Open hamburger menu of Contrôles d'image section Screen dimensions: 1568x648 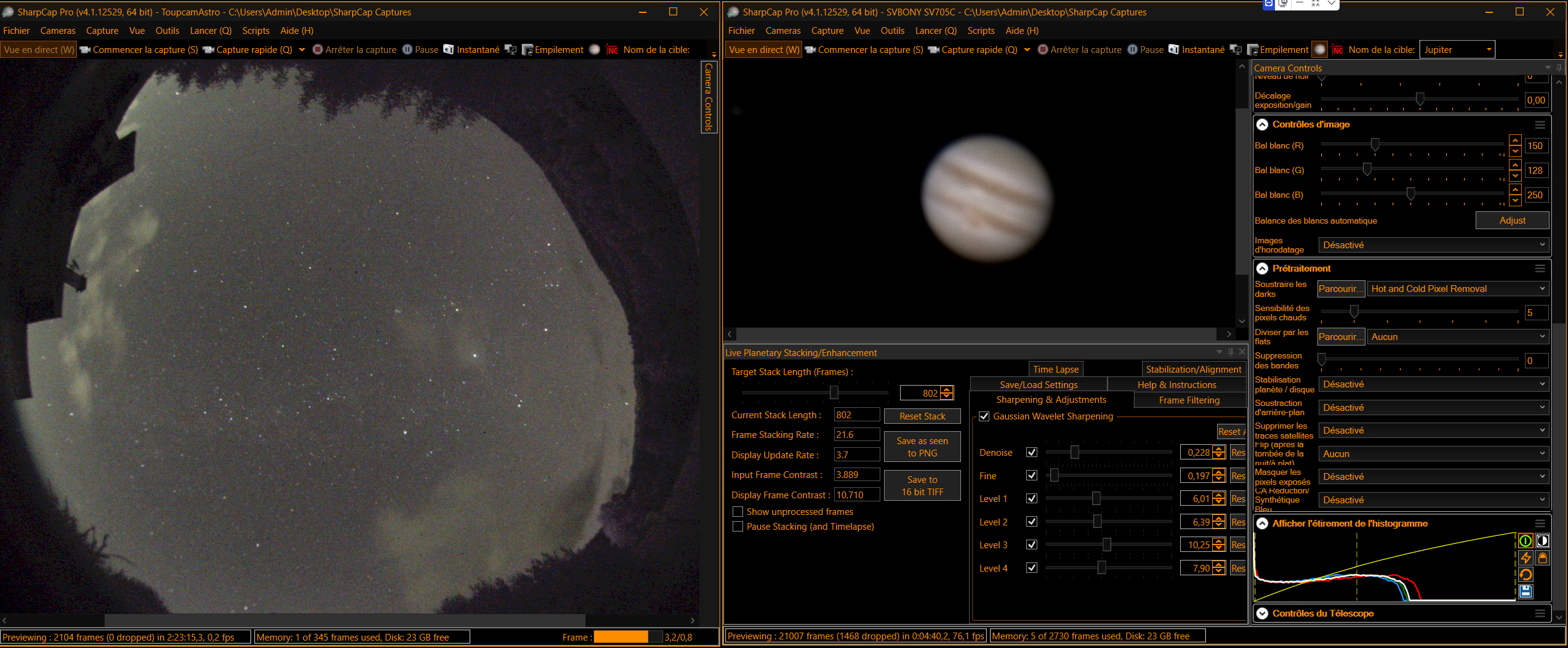click(1540, 124)
